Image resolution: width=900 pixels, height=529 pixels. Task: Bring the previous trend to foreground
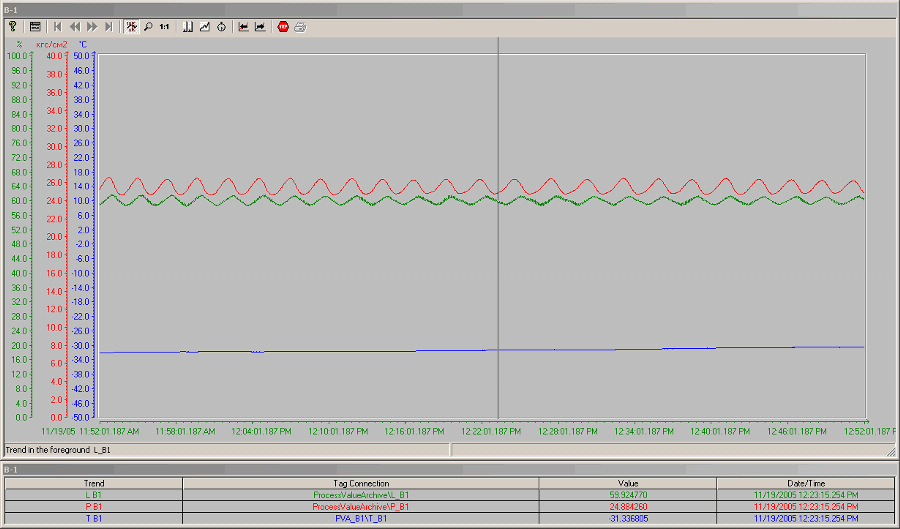[243, 27]
